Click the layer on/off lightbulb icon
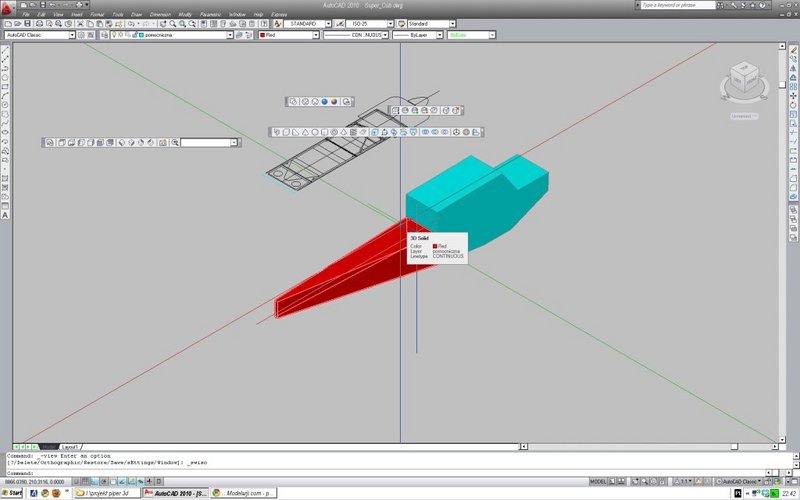 (113, 35)
